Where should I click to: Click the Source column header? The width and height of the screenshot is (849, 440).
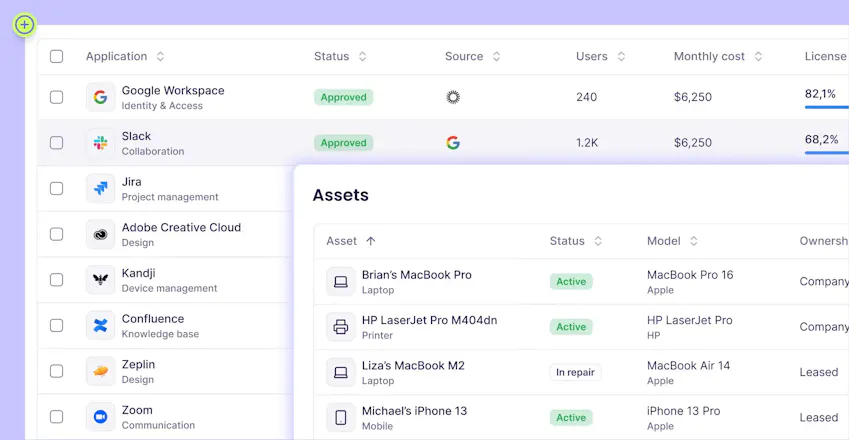(464, 56)
